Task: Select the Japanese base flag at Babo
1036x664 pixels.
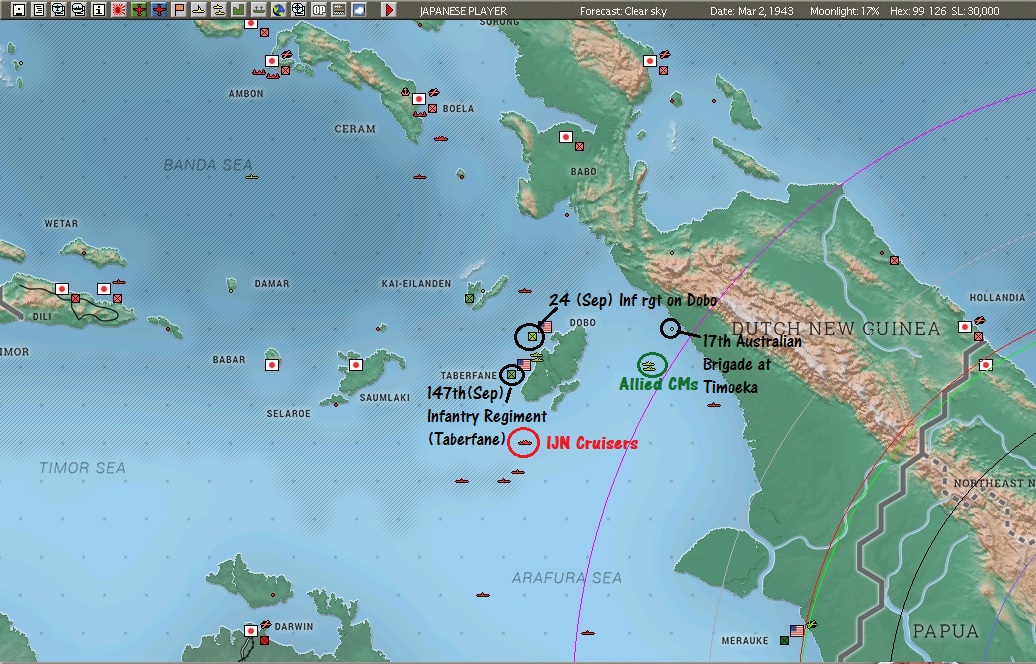Action: (566, 137)
